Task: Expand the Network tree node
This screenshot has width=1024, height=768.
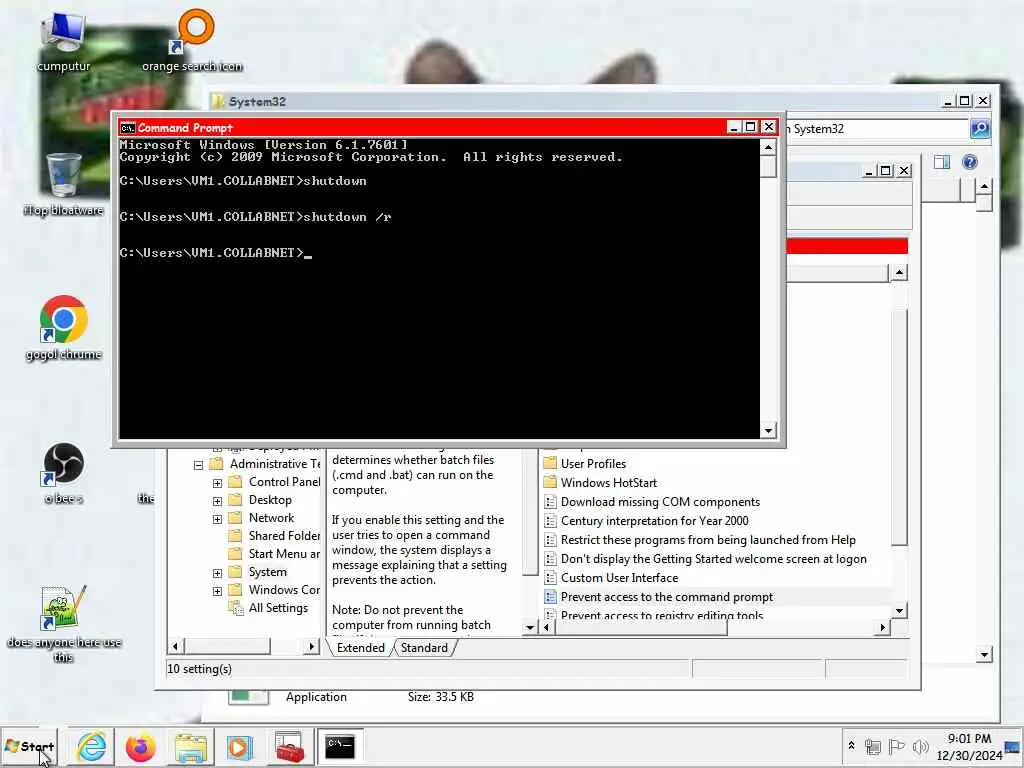Action: (217, 519)
